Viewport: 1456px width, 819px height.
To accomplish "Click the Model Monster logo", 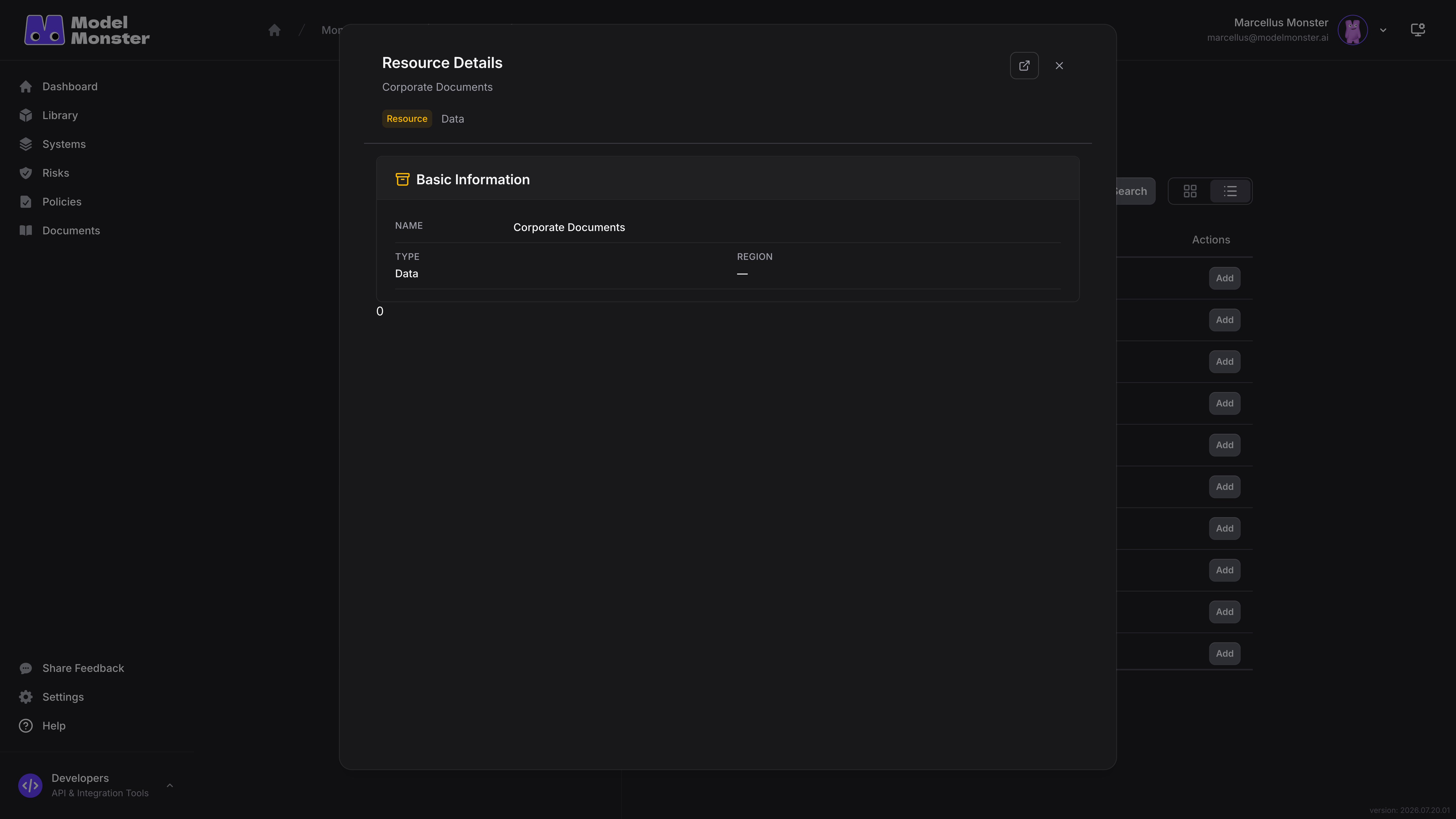I will pyautogui.click(x=87, y=30).
